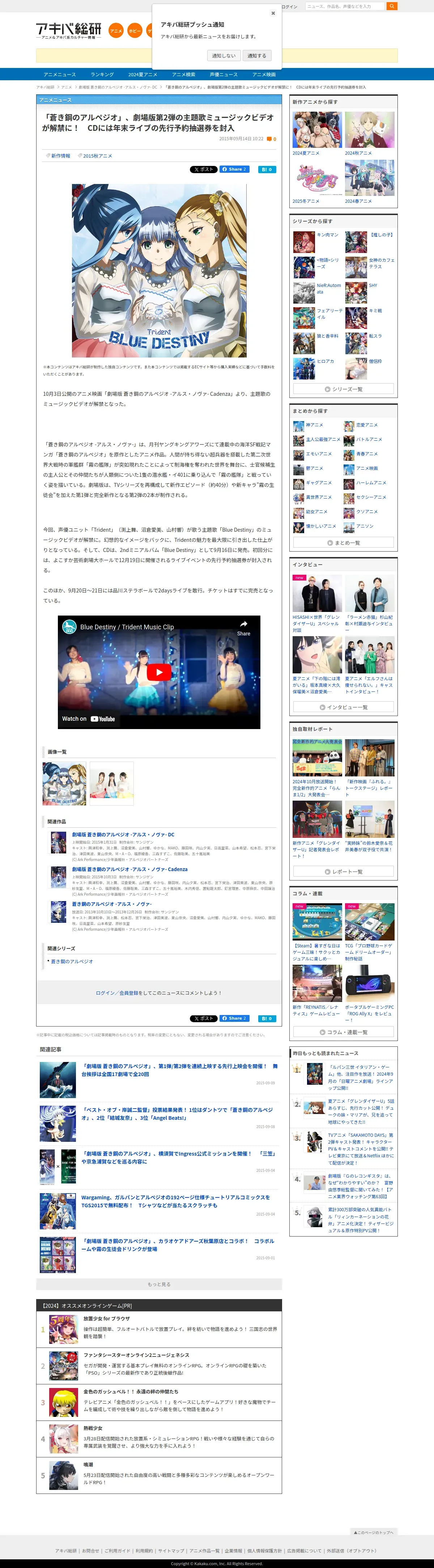Click the 新作情報 tag
This screenshot has height=1568, width=434.
tap(60, 156)
